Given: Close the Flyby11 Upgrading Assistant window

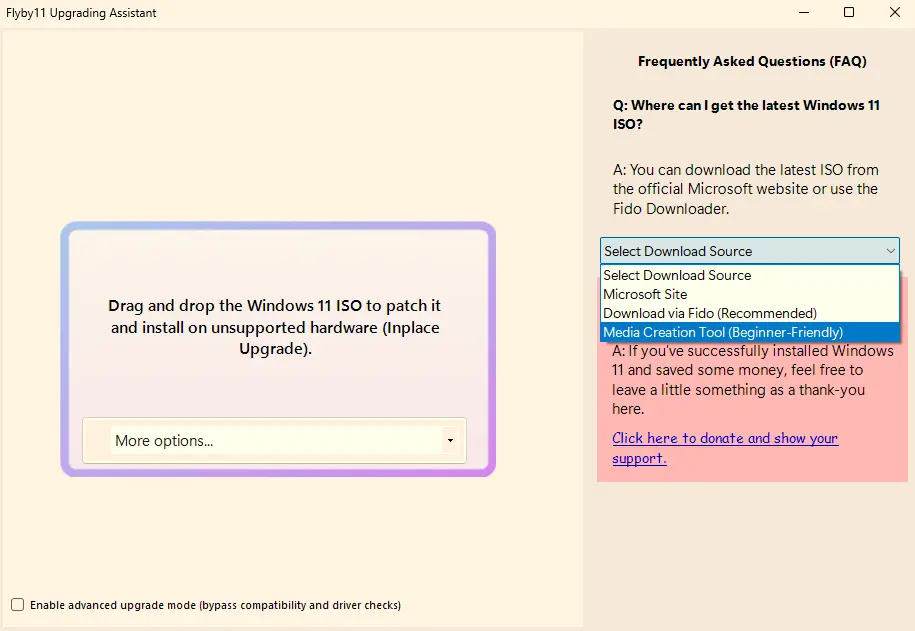Looking at the screenshot, I should pos(895,12).
